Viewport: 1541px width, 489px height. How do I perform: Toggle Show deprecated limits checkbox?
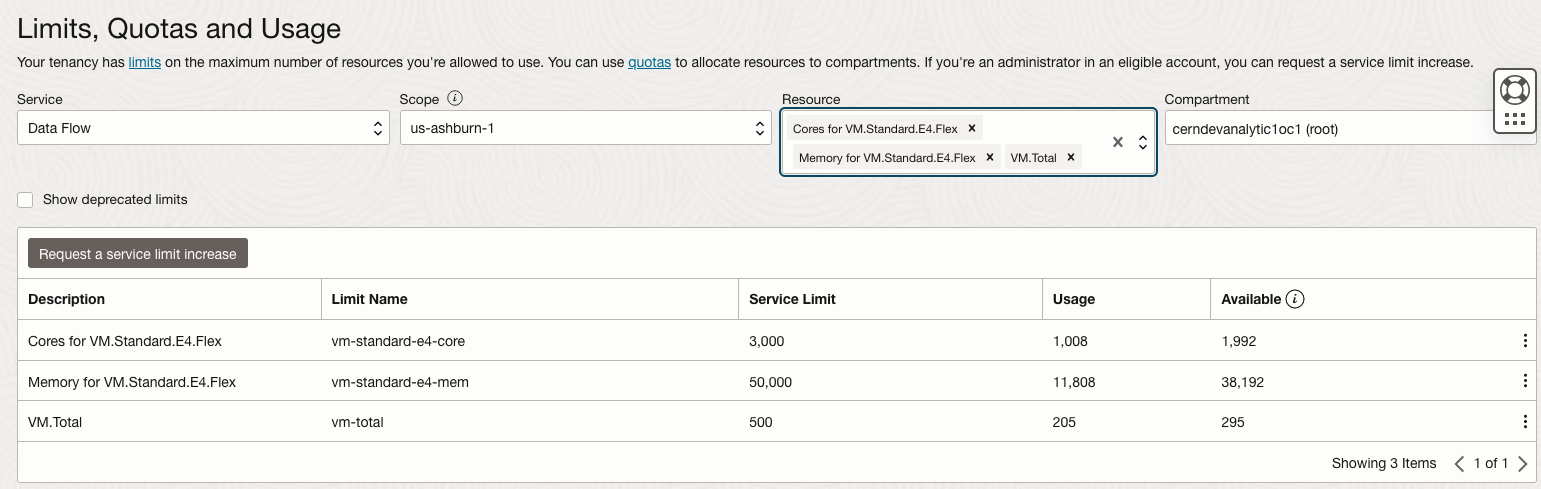point(26,199)
